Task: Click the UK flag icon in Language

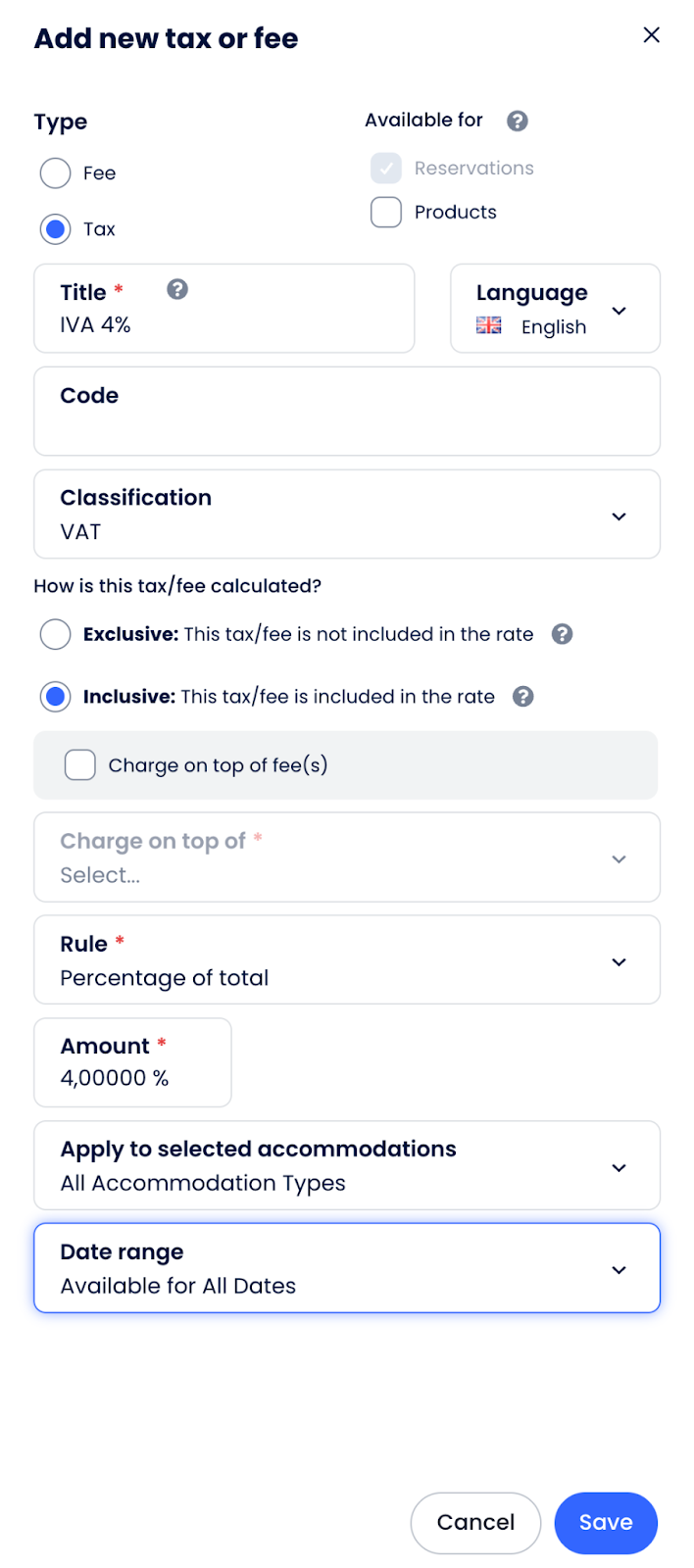Action: [x=489, y=326]
